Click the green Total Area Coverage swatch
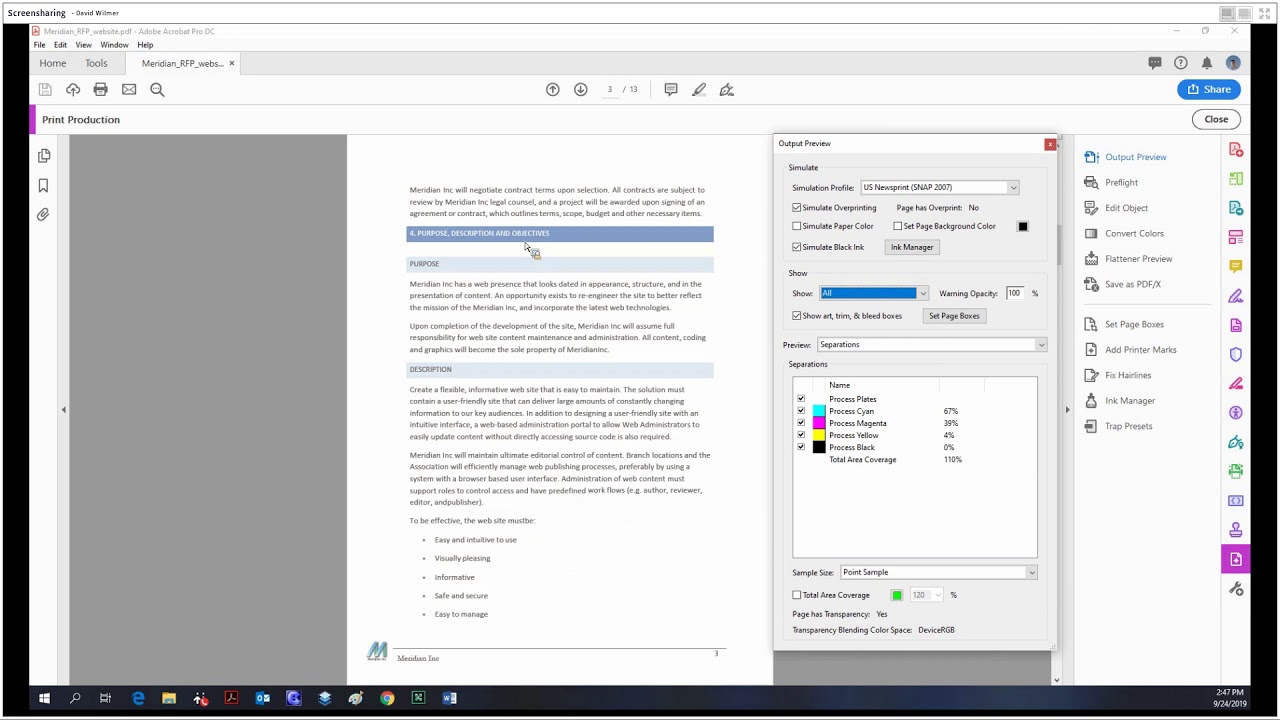 [x=897, y=595]
